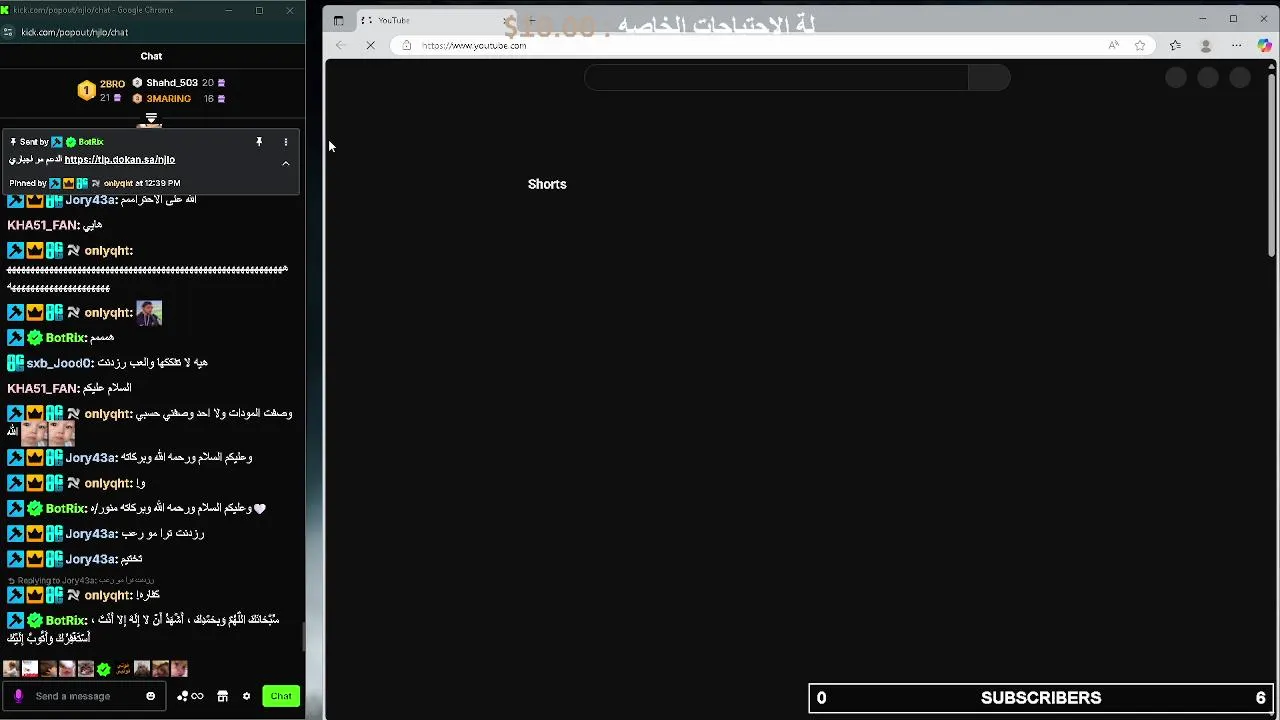Image resolution: width=1280 pixels, height=720 pixels.
Task: Collapse the pinned message chevron
Action: pyautogui.click(x=285, y=163)
